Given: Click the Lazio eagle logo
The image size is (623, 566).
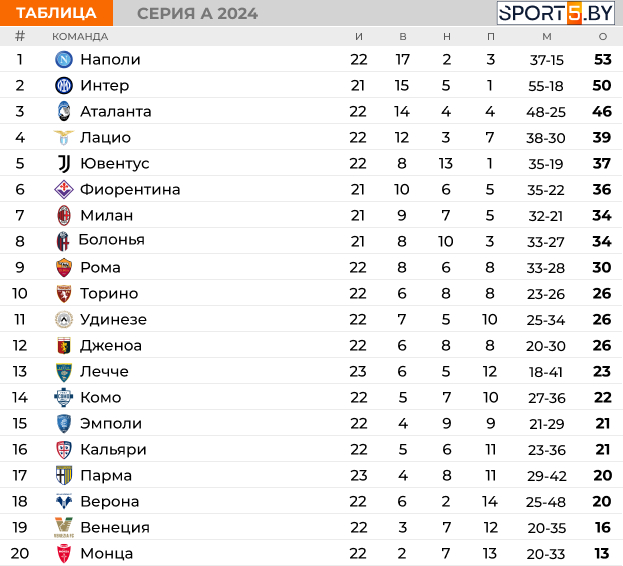Looking at the screenshot, I should pos(64,137).
